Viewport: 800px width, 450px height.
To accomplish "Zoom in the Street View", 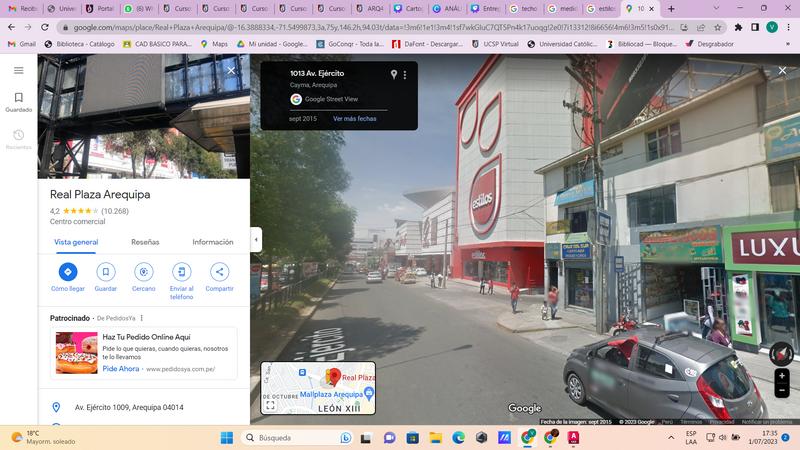I will point(782,376).
